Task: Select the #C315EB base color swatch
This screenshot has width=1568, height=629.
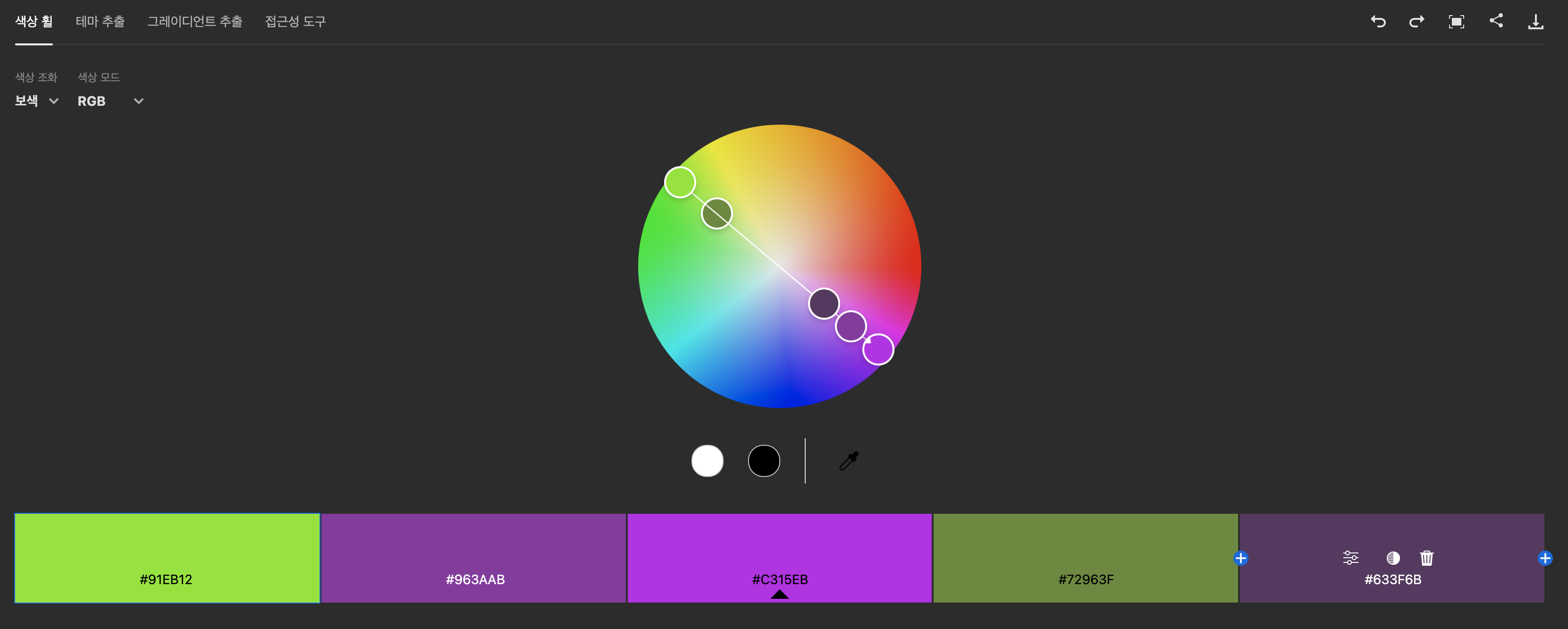Action: pyautogui.click(x=780, y=558)
